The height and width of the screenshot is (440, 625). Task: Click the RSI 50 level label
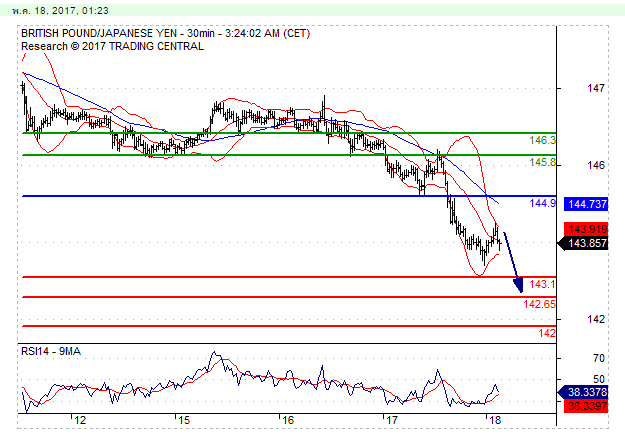pyautogui.click(x=599, y=379)
